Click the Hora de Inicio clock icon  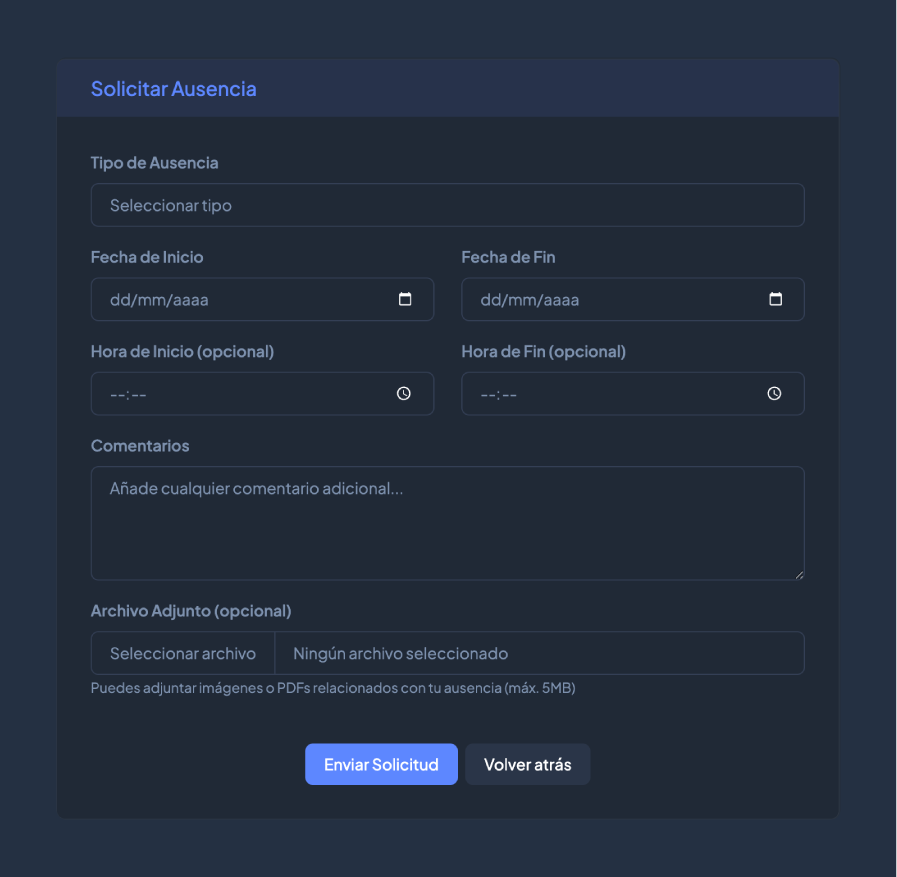click(404, 394)
